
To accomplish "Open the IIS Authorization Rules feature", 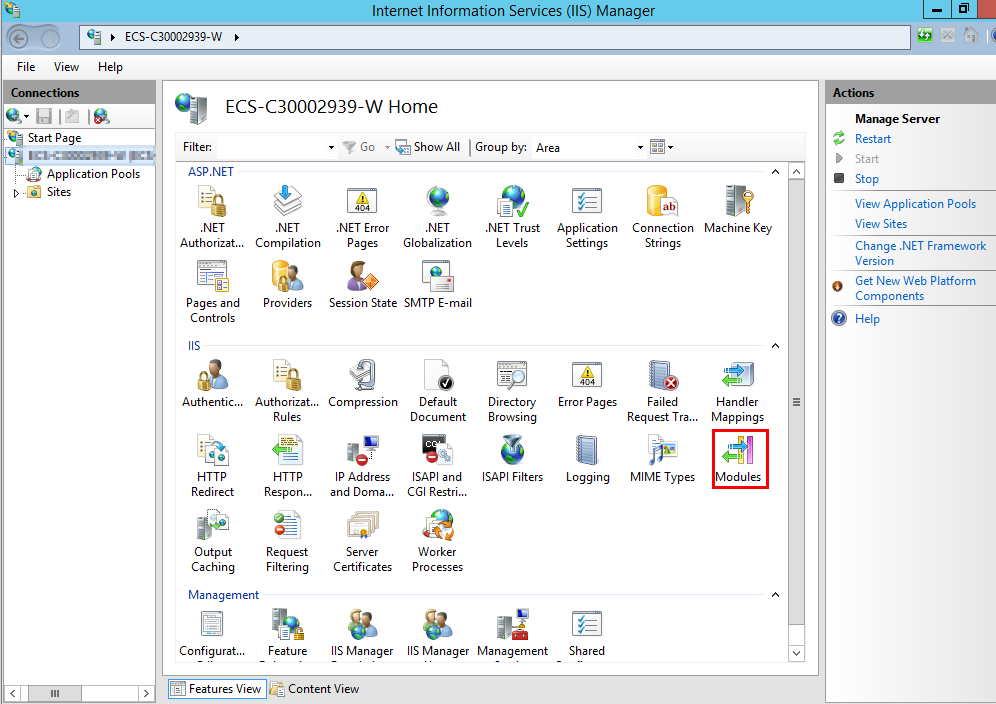I will point(287,391).
